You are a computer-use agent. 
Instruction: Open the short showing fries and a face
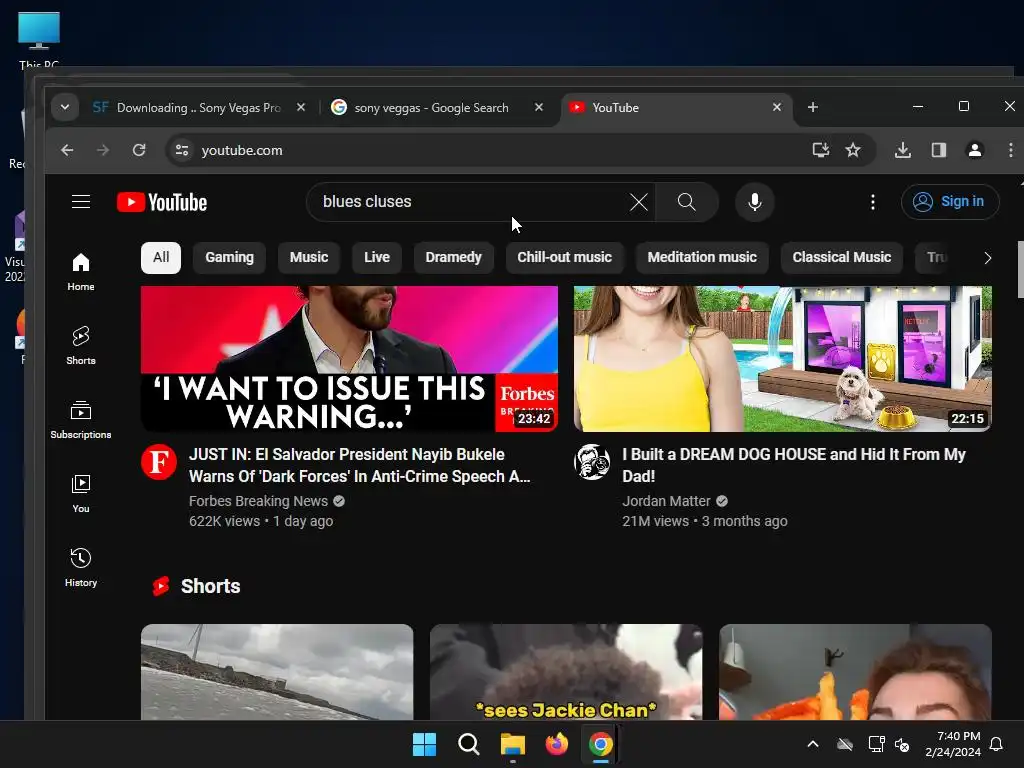point(856,672)
